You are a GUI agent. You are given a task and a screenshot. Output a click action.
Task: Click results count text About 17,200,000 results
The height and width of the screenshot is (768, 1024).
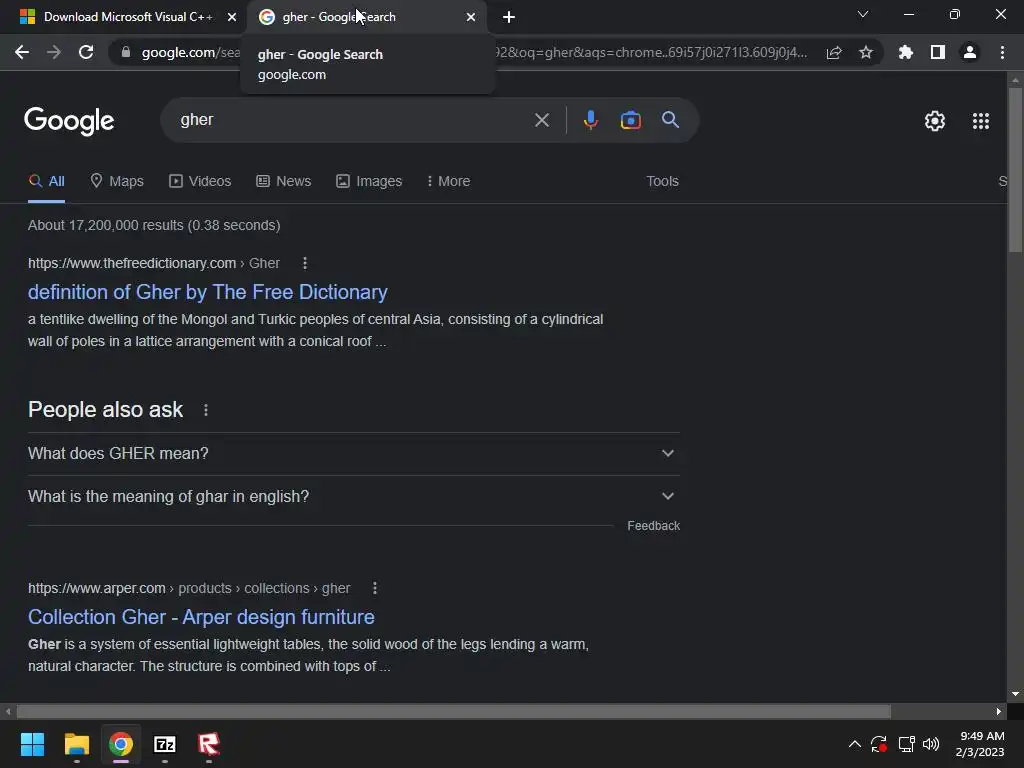154,225
